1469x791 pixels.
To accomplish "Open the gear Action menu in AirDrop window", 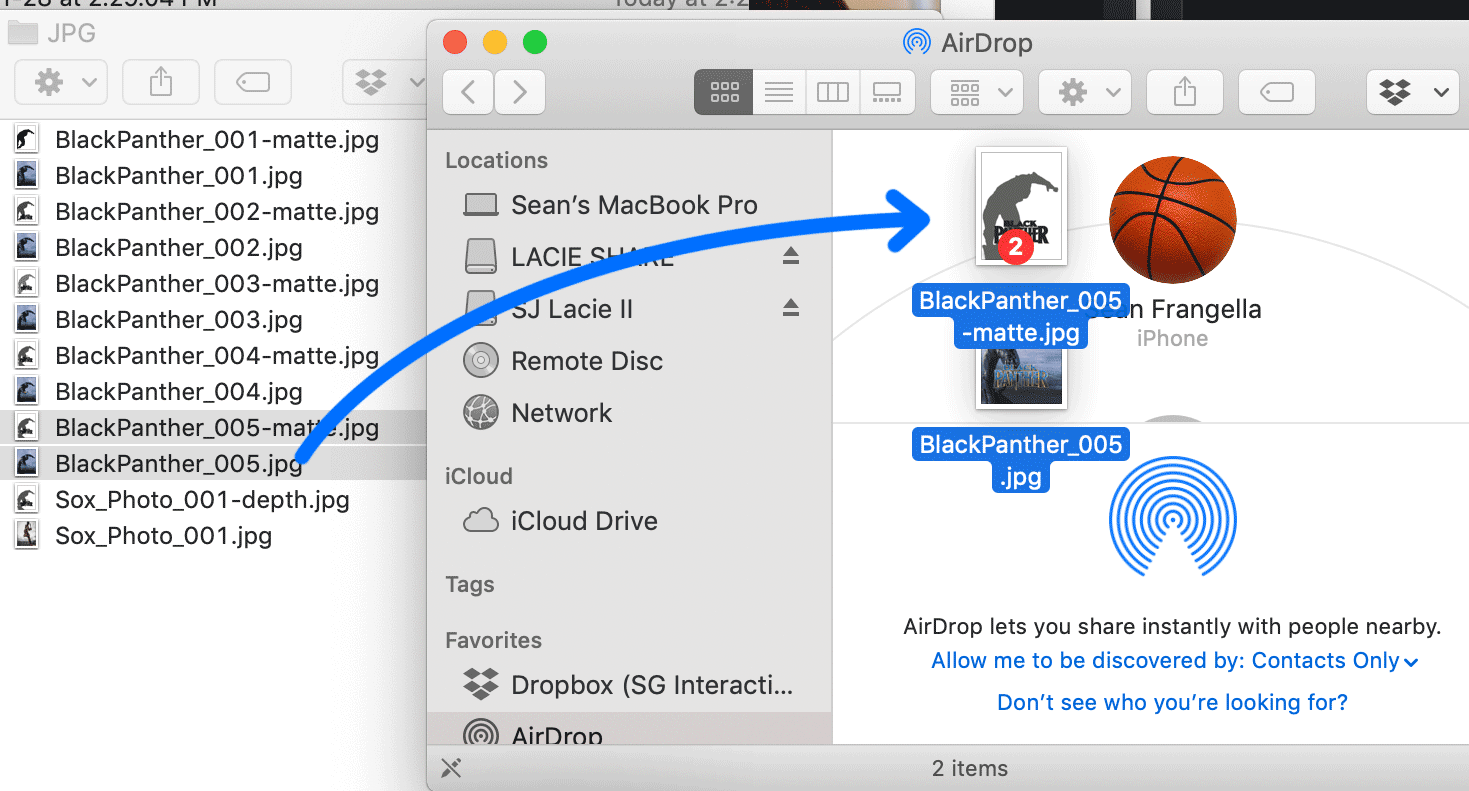I will pyautogui.click(x=1085, y=92).
